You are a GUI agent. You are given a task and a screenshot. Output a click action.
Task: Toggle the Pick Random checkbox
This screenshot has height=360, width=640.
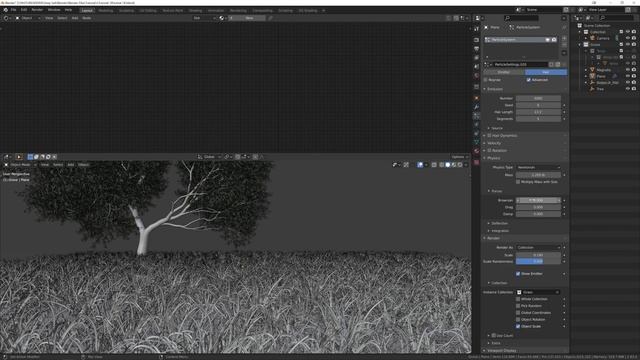coord(518,306)
